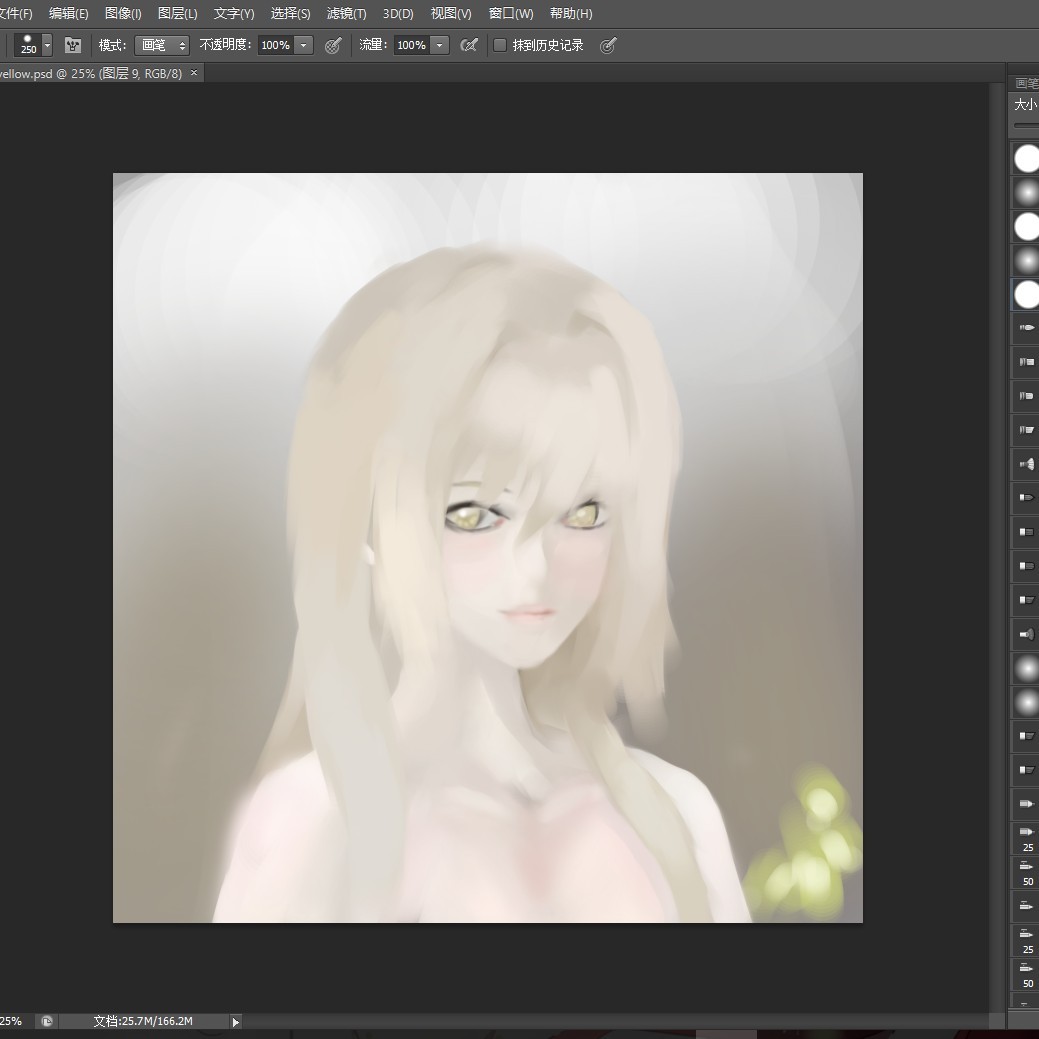The image size is (1039, 1039).
Task: Open the brush preset picker dropdown arrow
Action: click(x=47, y=45)
